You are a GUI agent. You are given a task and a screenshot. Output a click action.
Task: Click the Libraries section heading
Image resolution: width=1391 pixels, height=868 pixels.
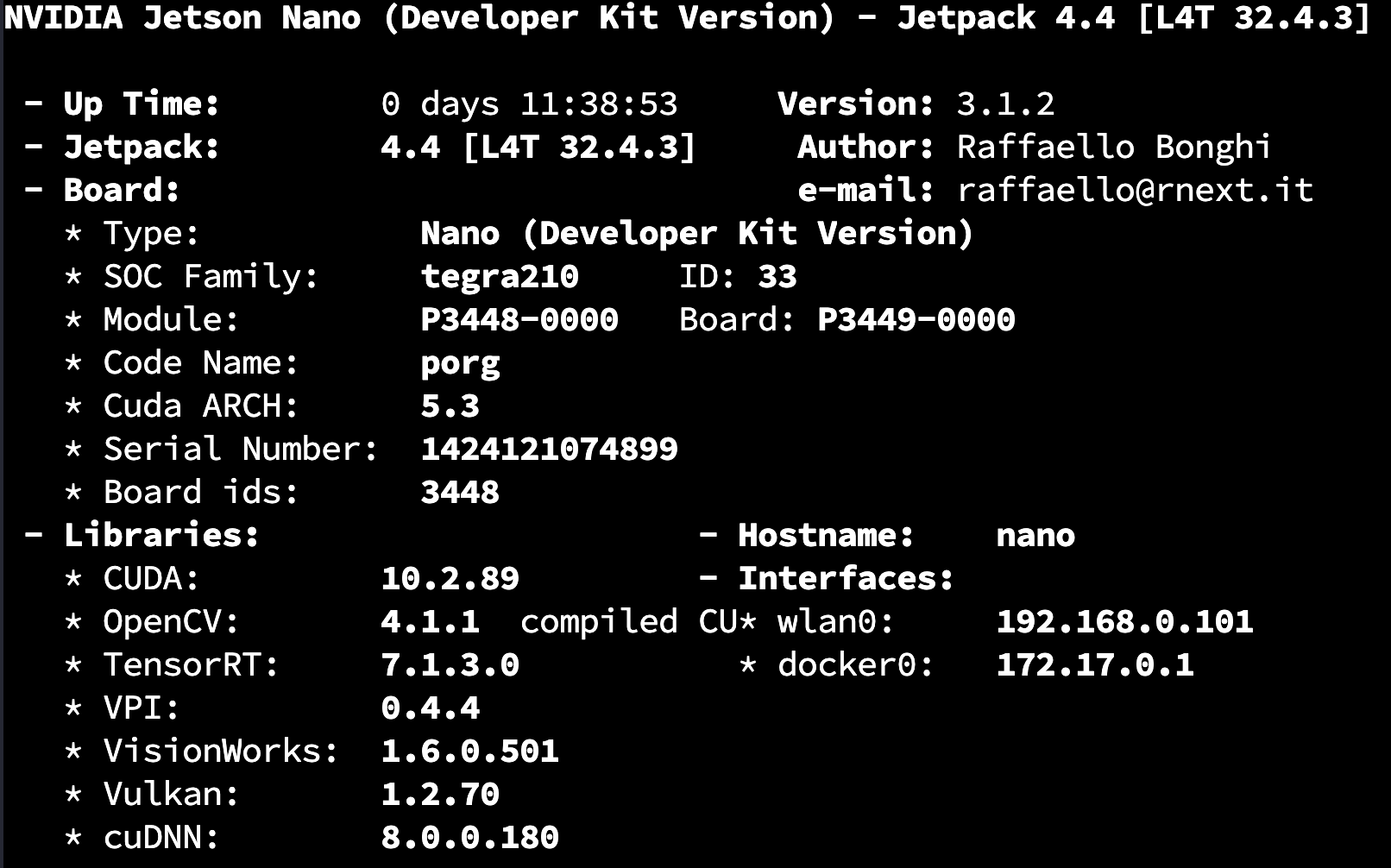[161, 535]
